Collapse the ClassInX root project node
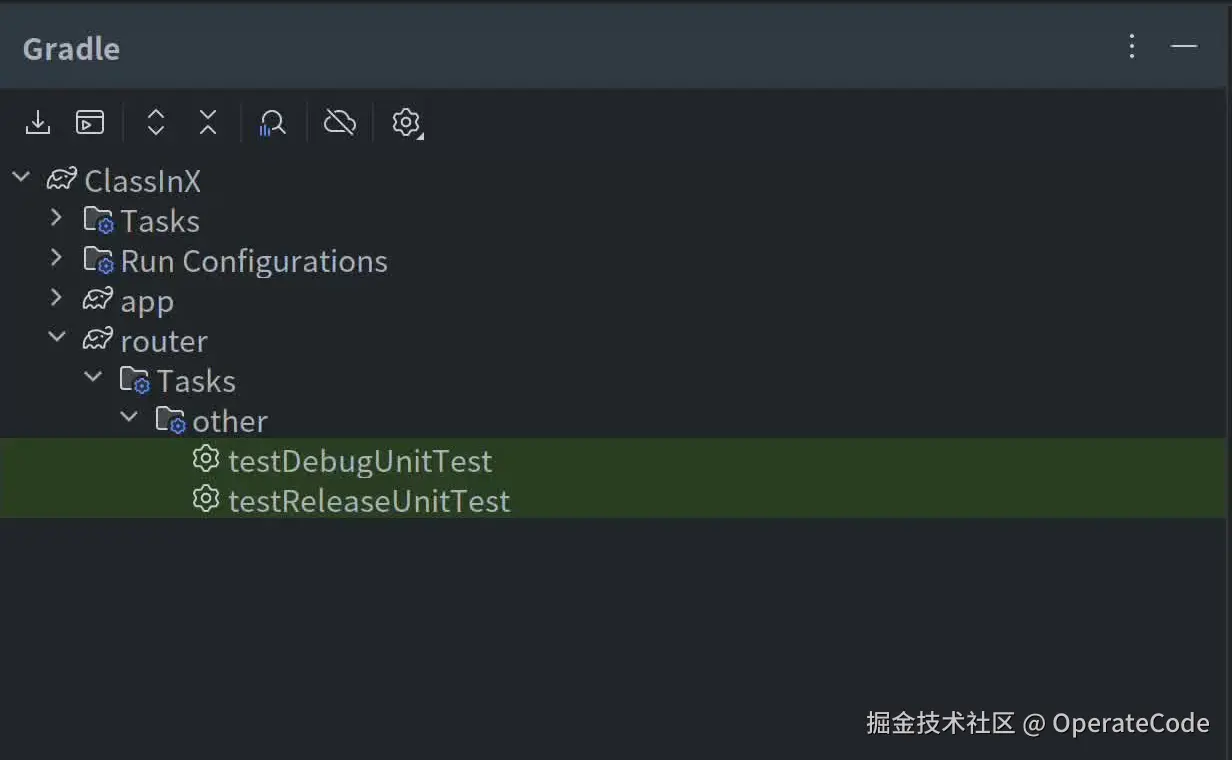The image size is (1232, 760). pos(21,179)
